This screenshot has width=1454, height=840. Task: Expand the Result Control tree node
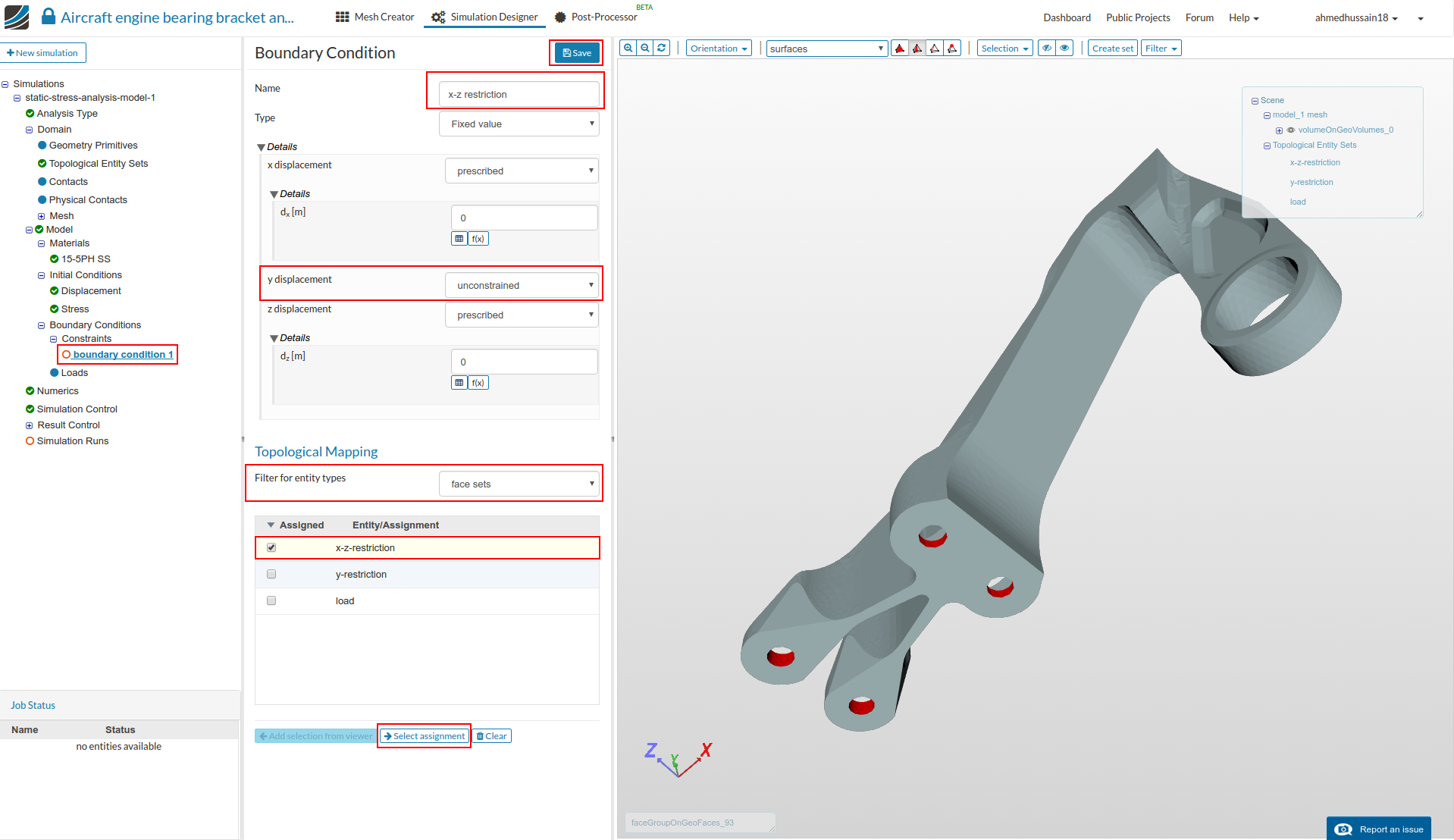click(x=30, y=426)
